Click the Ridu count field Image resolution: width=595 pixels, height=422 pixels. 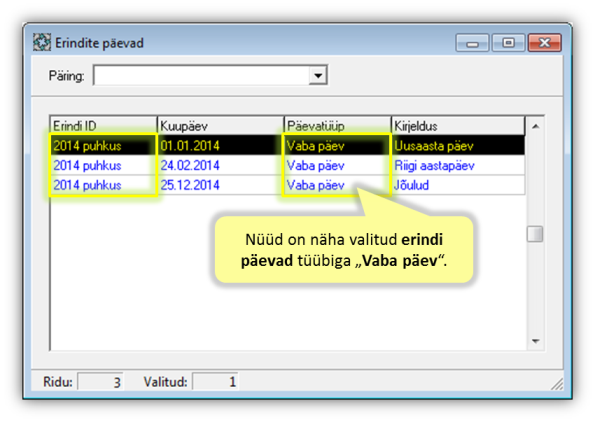pos(100,381)
